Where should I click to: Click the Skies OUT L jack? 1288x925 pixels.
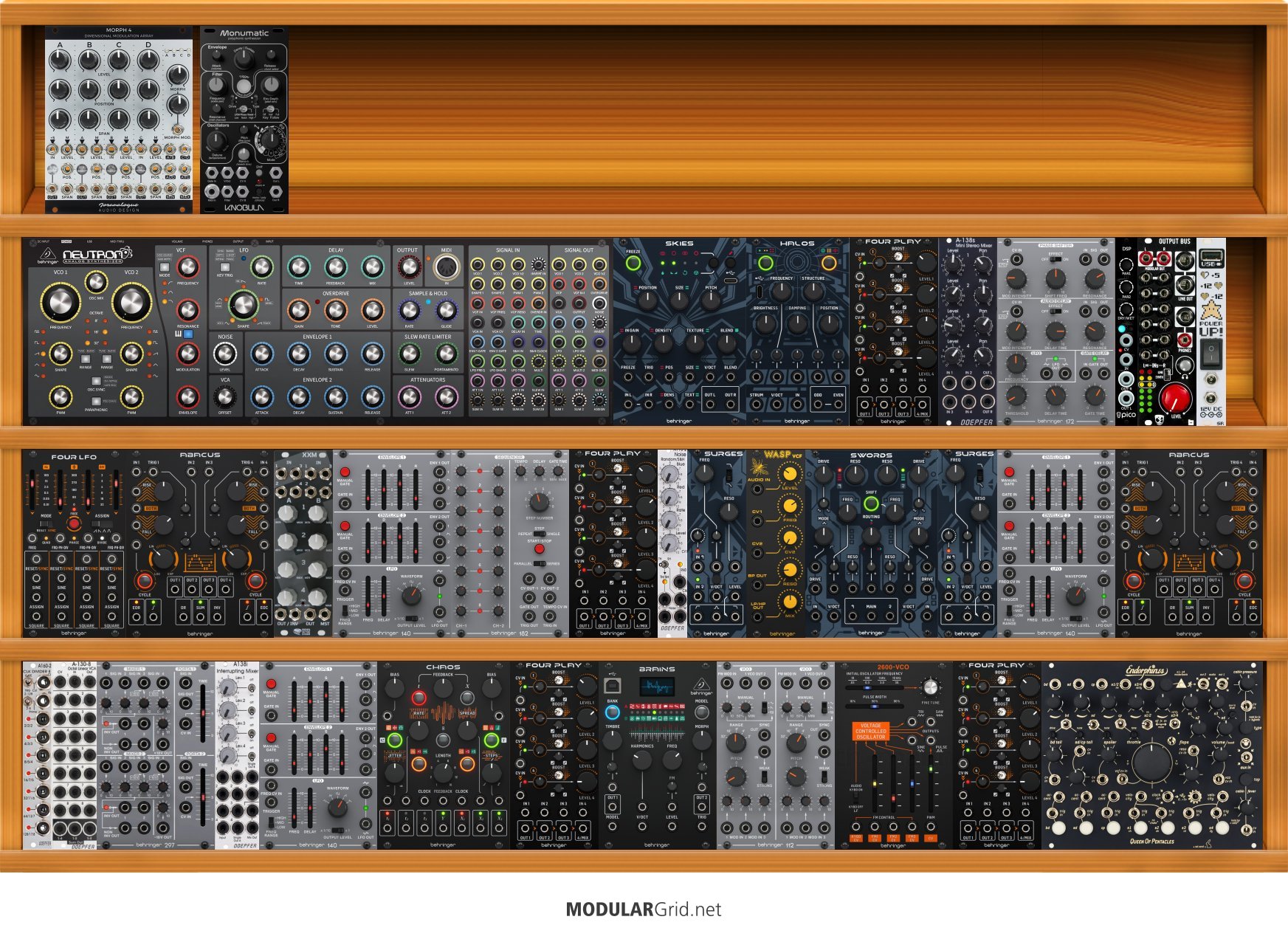click(710, 406)
